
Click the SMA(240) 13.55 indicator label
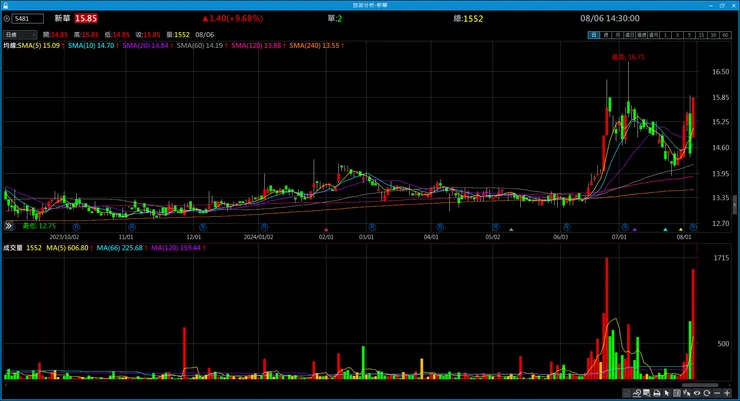pos(314,46)
